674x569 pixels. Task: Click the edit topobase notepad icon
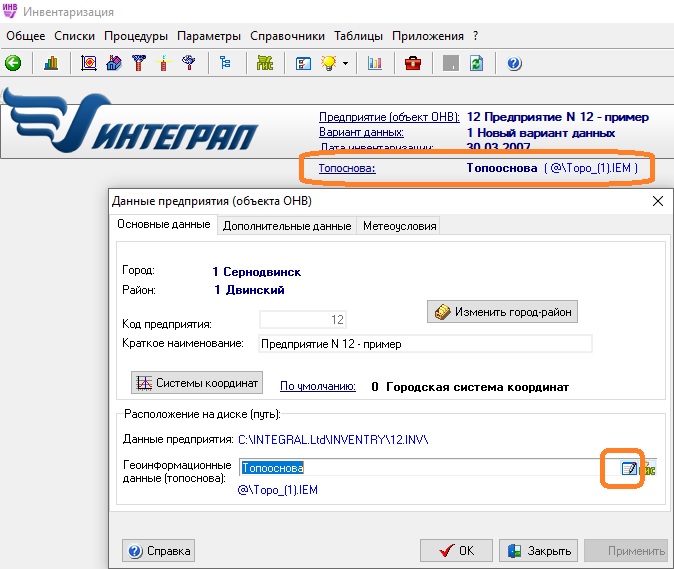pyautogui.click(x=630, y=468)
